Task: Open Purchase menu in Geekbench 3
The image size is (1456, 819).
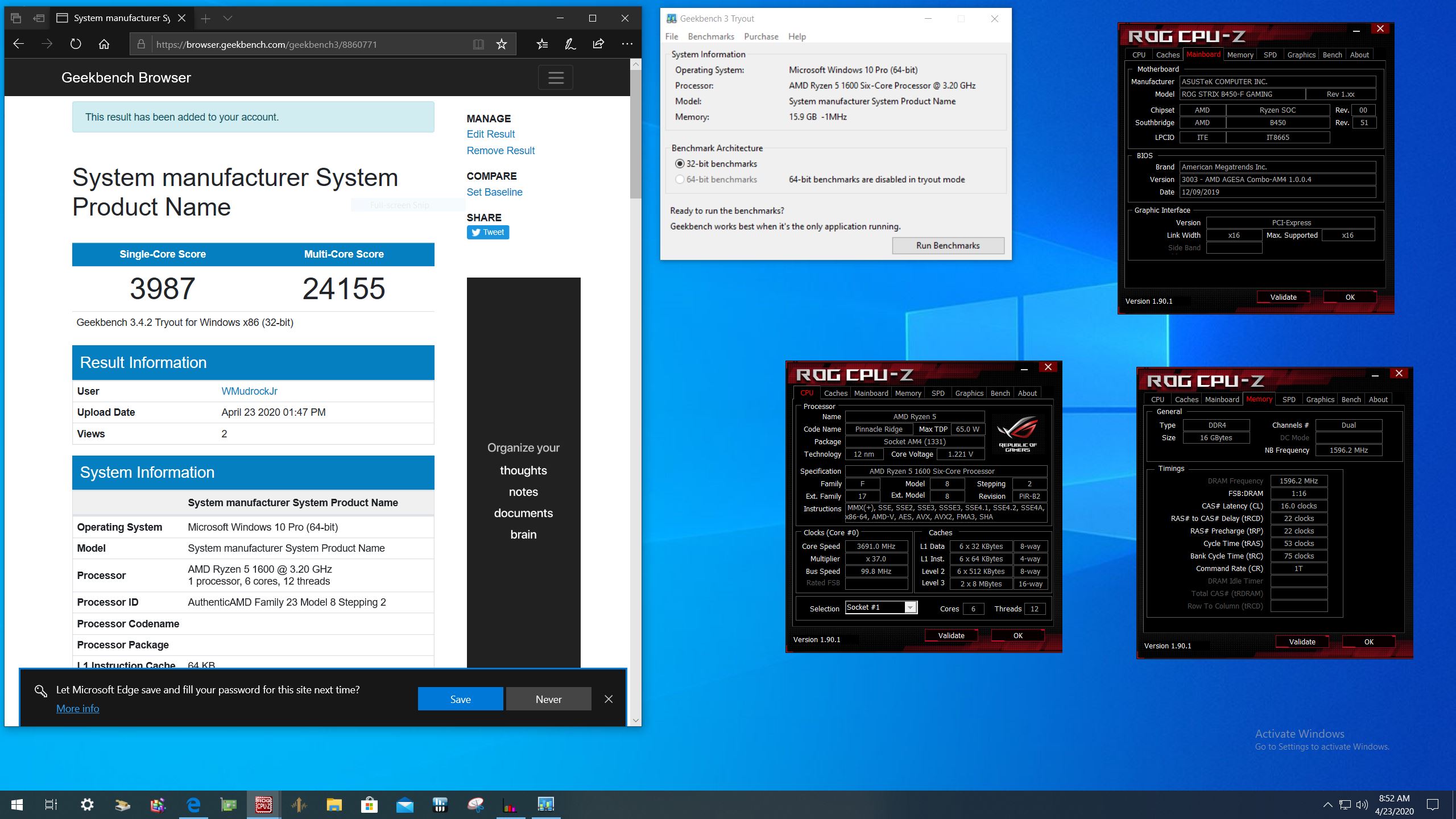Action: coord(761,36)
